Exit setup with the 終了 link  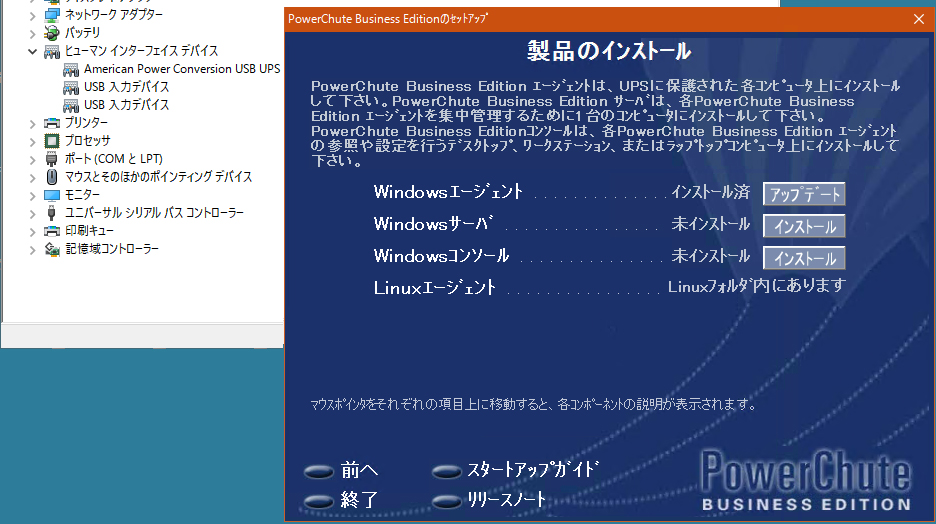(359, 500)
